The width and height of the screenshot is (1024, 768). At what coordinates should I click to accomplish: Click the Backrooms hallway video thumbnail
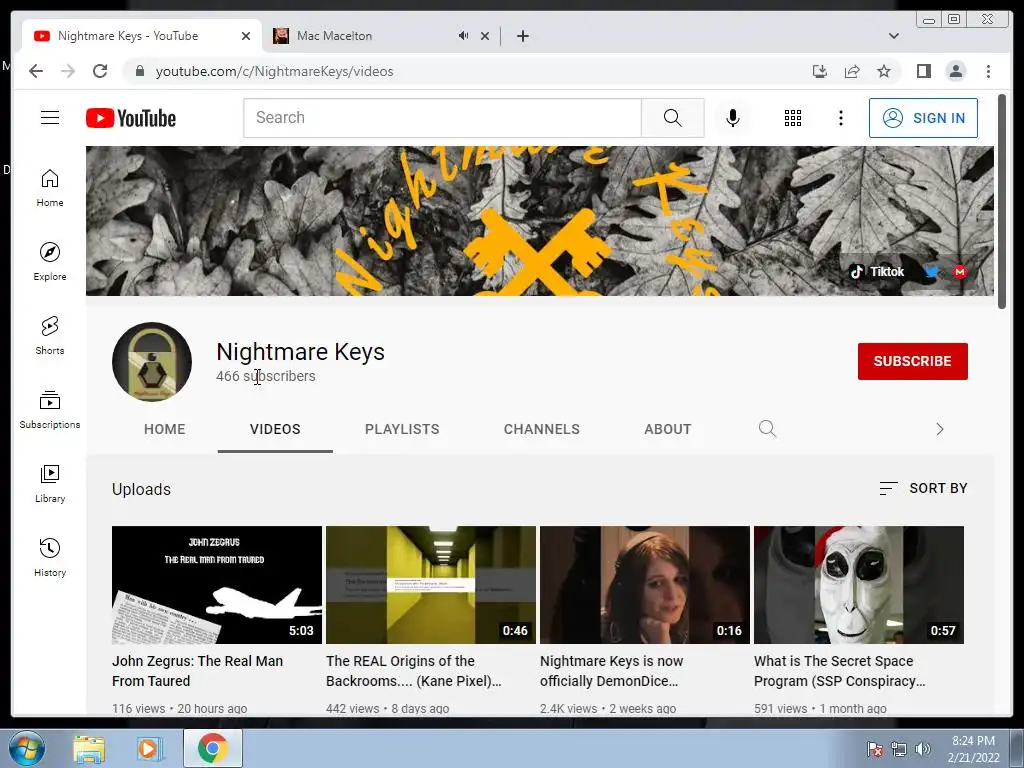coord(431,584)
